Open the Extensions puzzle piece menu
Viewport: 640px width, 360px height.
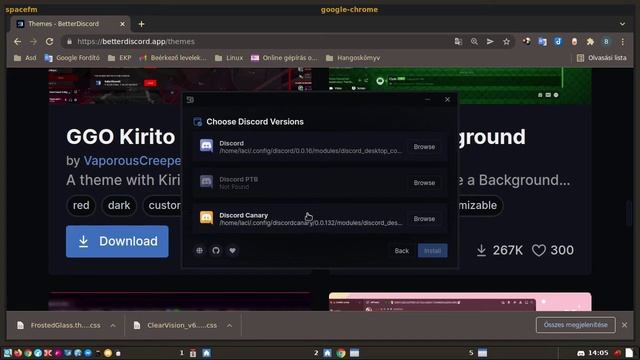tap(590, 42)
